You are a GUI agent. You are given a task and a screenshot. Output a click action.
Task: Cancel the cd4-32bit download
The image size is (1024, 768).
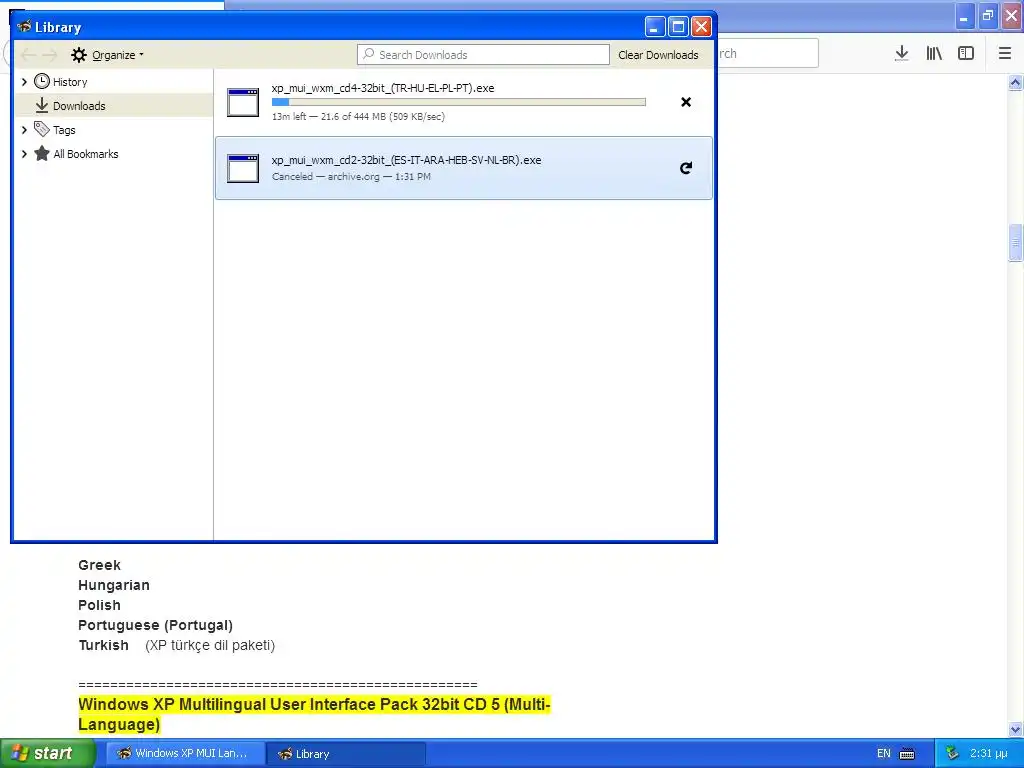pos(686,102)
